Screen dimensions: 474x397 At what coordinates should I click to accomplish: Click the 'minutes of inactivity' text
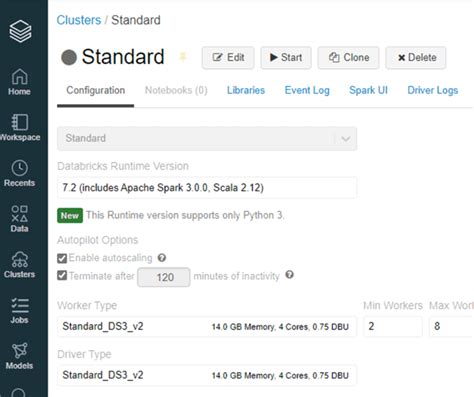tap(236, 276)
